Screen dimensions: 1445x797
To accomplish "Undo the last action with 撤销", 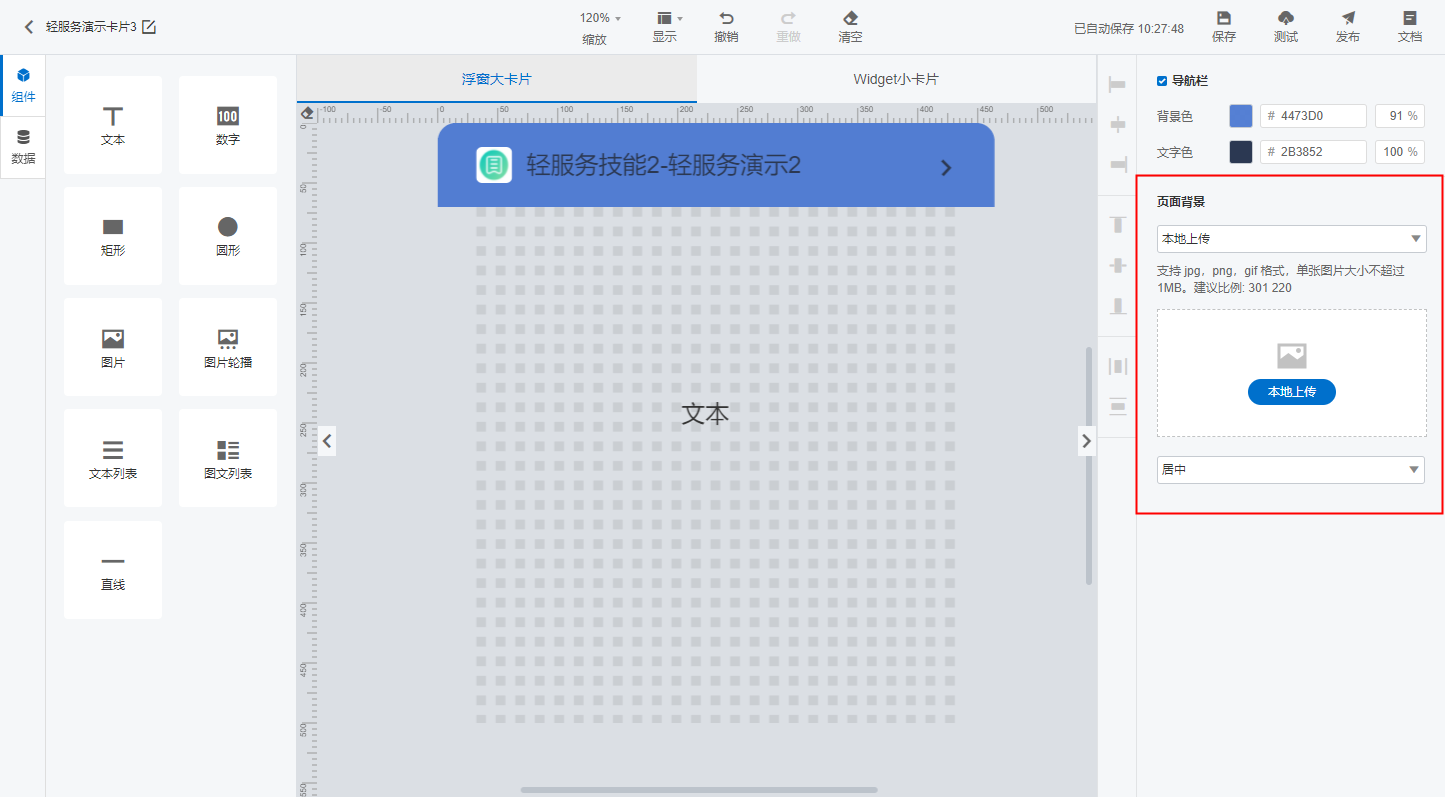I will (726, 27).
